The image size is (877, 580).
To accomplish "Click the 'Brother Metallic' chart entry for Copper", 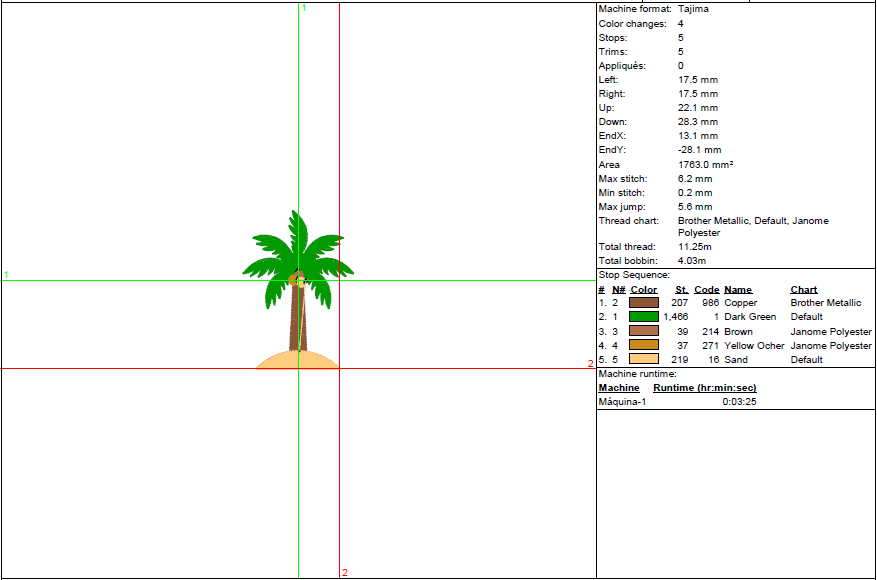I will (x=825, y=303).
